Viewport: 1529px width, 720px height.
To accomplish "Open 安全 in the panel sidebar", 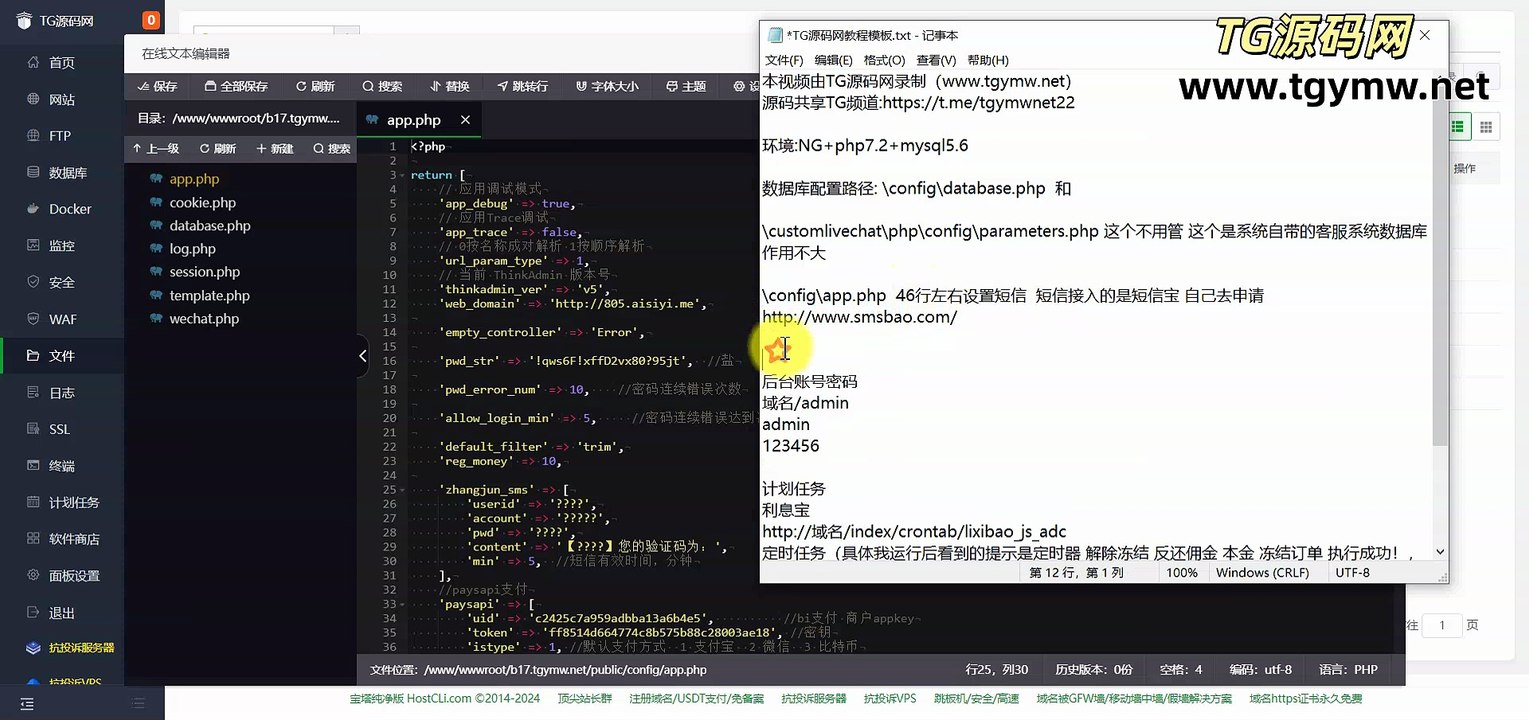I will click(62, 283).
